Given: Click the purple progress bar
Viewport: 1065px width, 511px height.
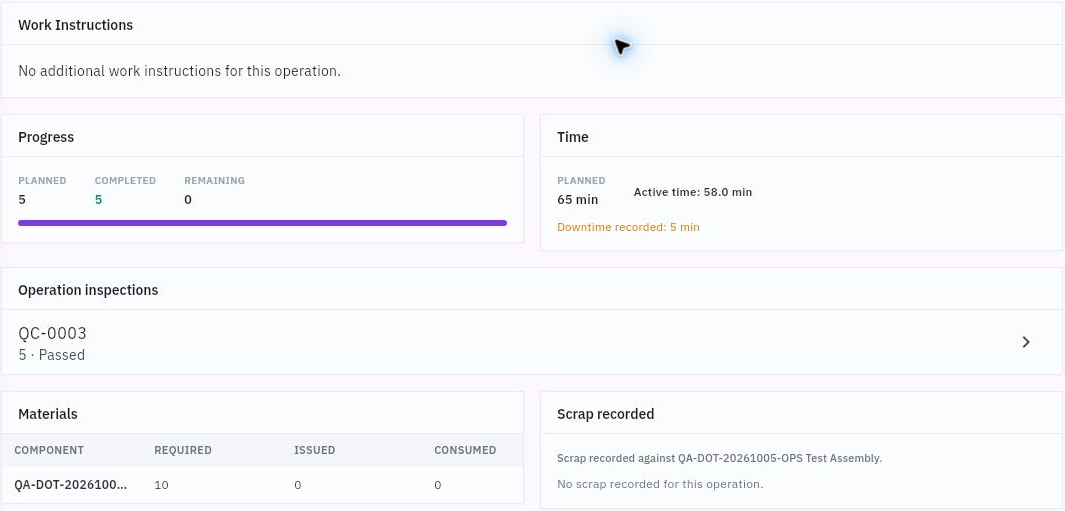Looking at the screenshot, I should pos(262,223).
